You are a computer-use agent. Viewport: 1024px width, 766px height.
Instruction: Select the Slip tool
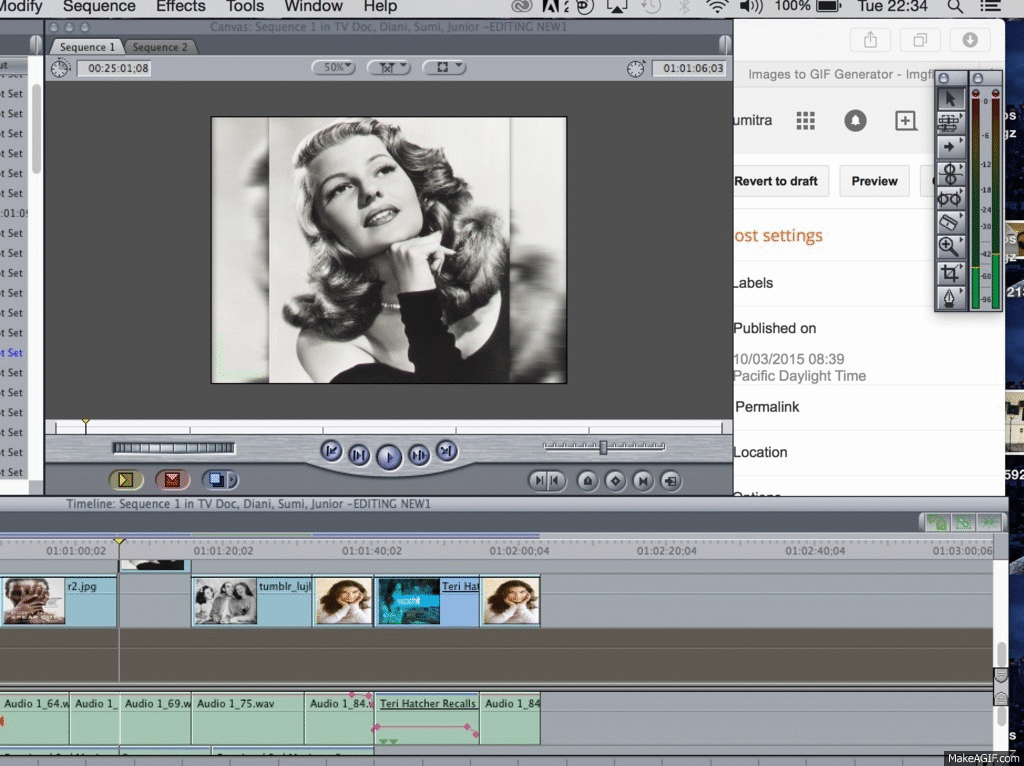950,197
